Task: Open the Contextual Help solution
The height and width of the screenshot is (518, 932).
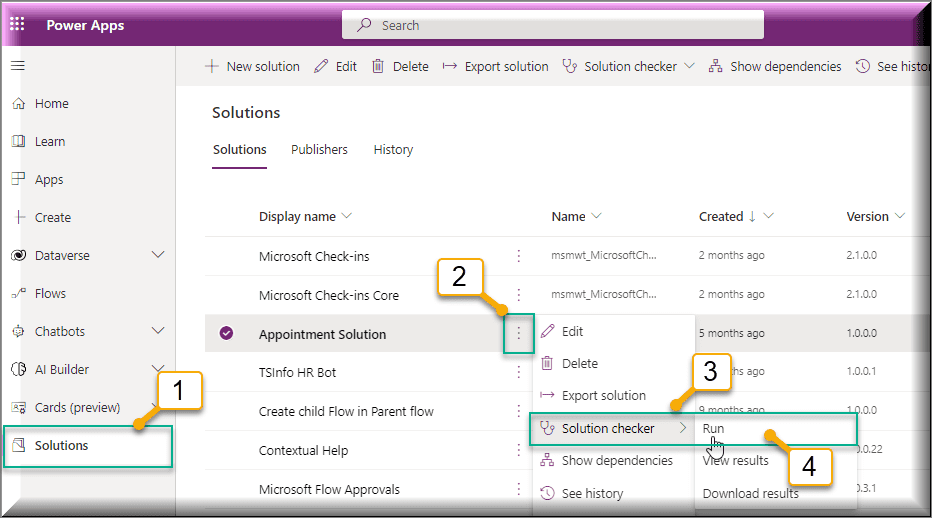Action: pos(303,450)
